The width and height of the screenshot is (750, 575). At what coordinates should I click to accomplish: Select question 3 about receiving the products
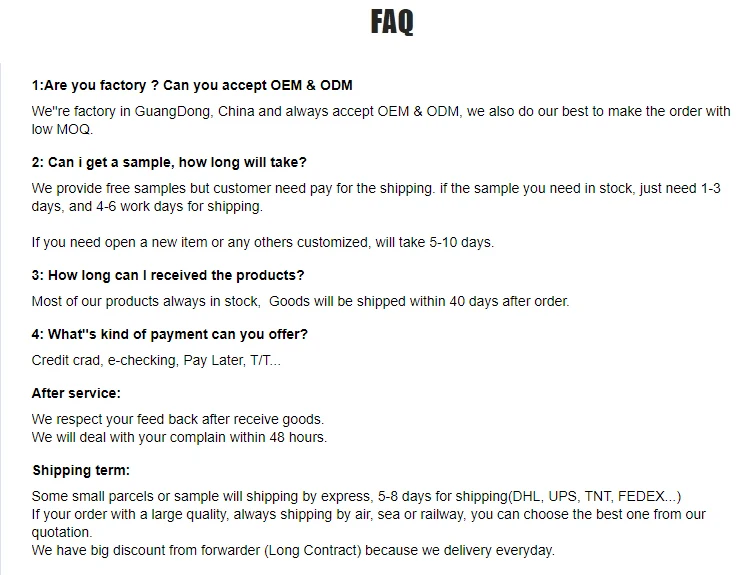(x=168, y=275)
